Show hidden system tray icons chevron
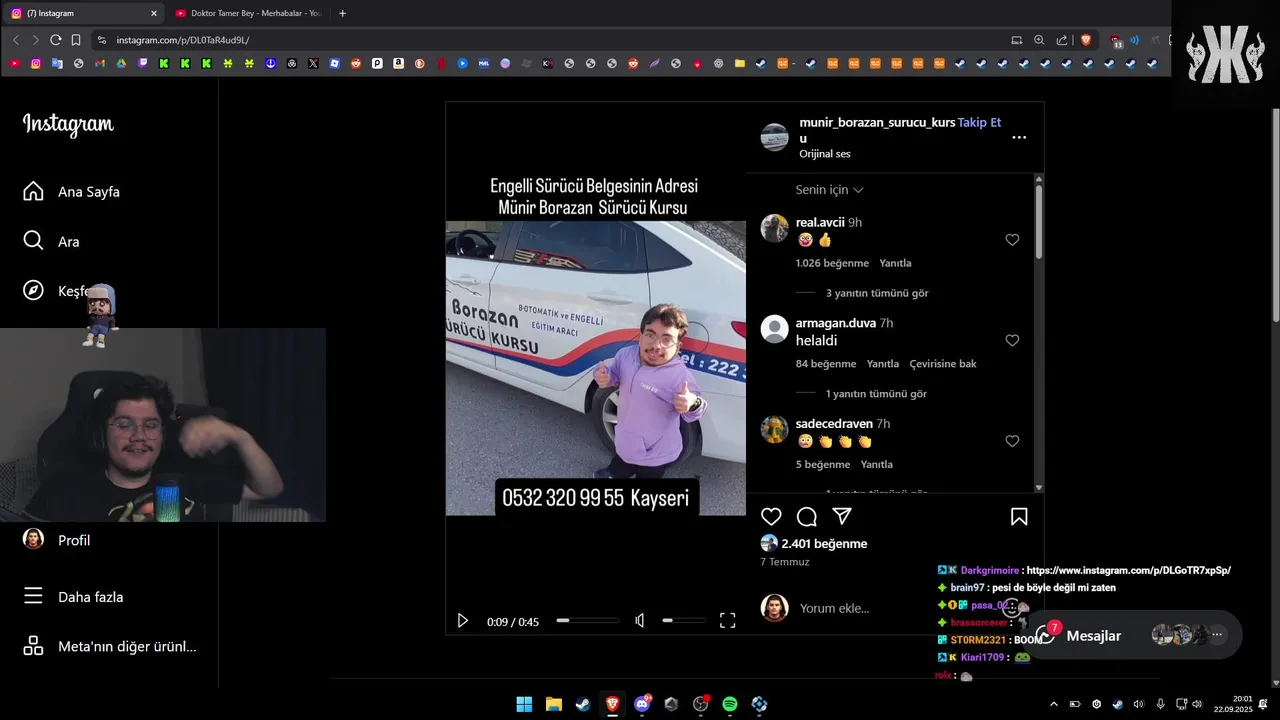Viewport: 1280px width, 720px height. point(1053,704)
